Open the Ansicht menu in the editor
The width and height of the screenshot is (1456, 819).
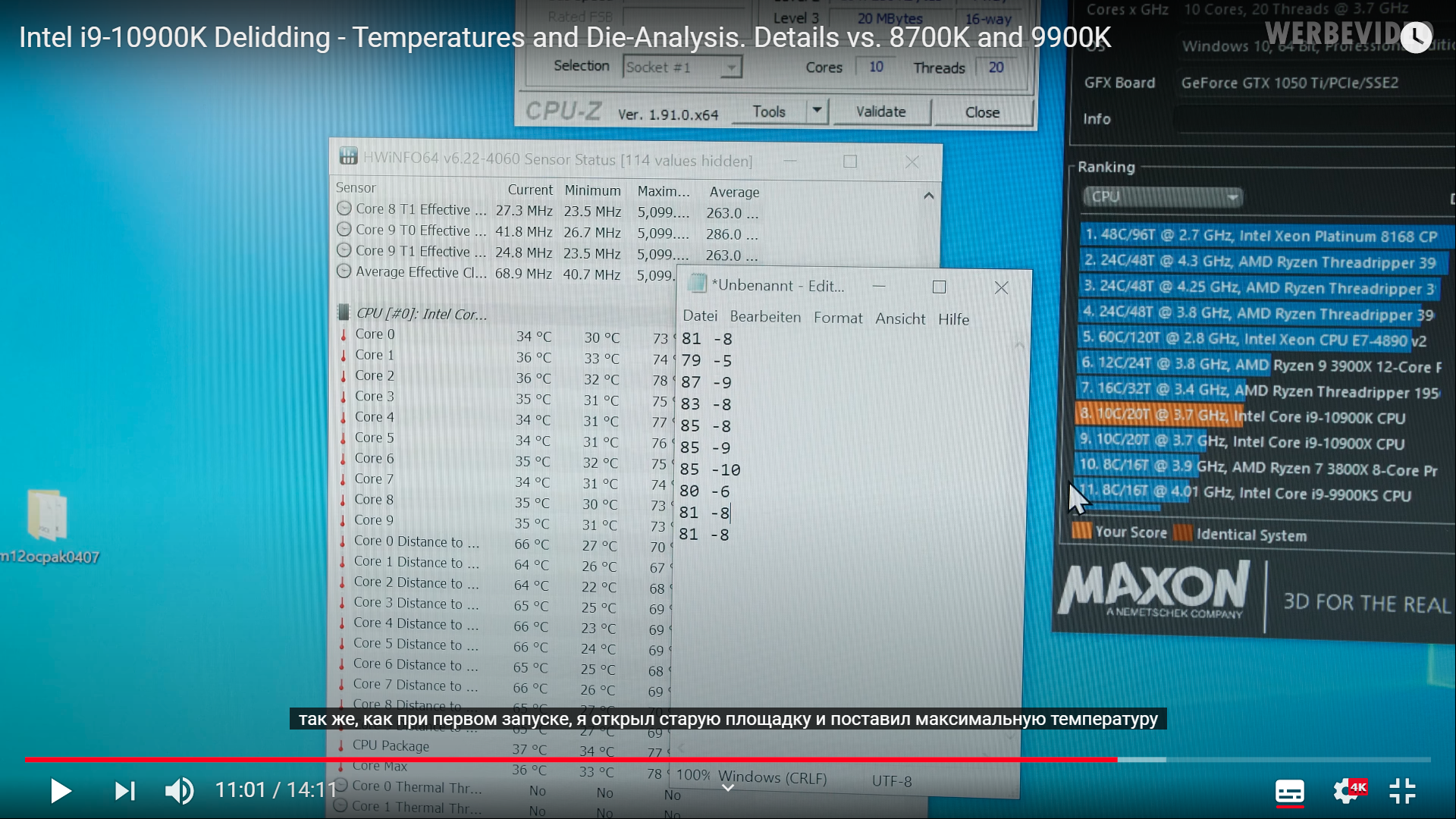(x=899, y=318)
